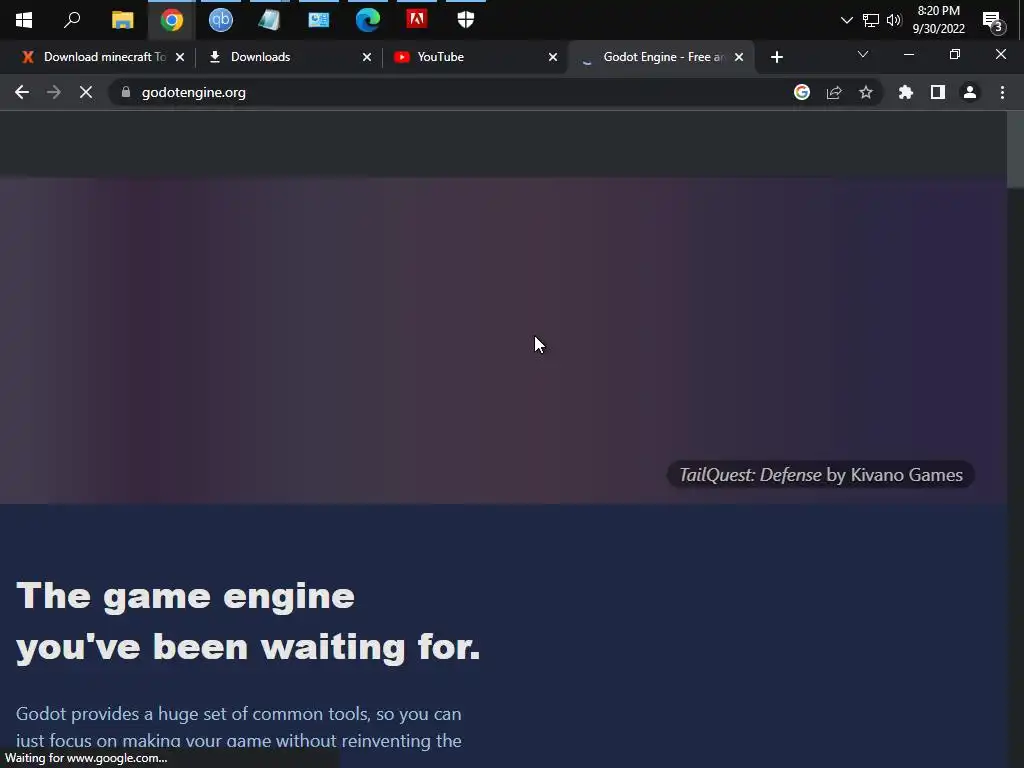The image size is (1024, 768).
Task: Open Chrome's three-dot menu
Action: (1002, 93)
